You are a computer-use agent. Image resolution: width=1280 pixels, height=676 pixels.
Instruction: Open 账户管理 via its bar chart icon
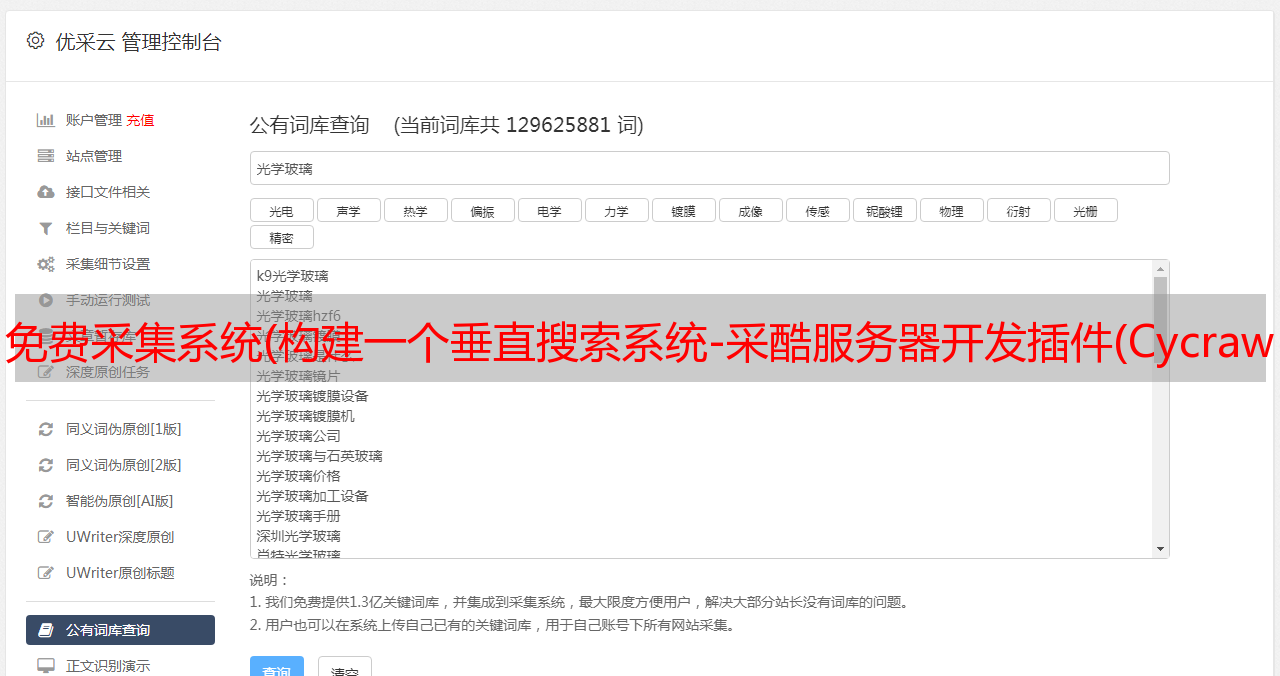[46, 120]
